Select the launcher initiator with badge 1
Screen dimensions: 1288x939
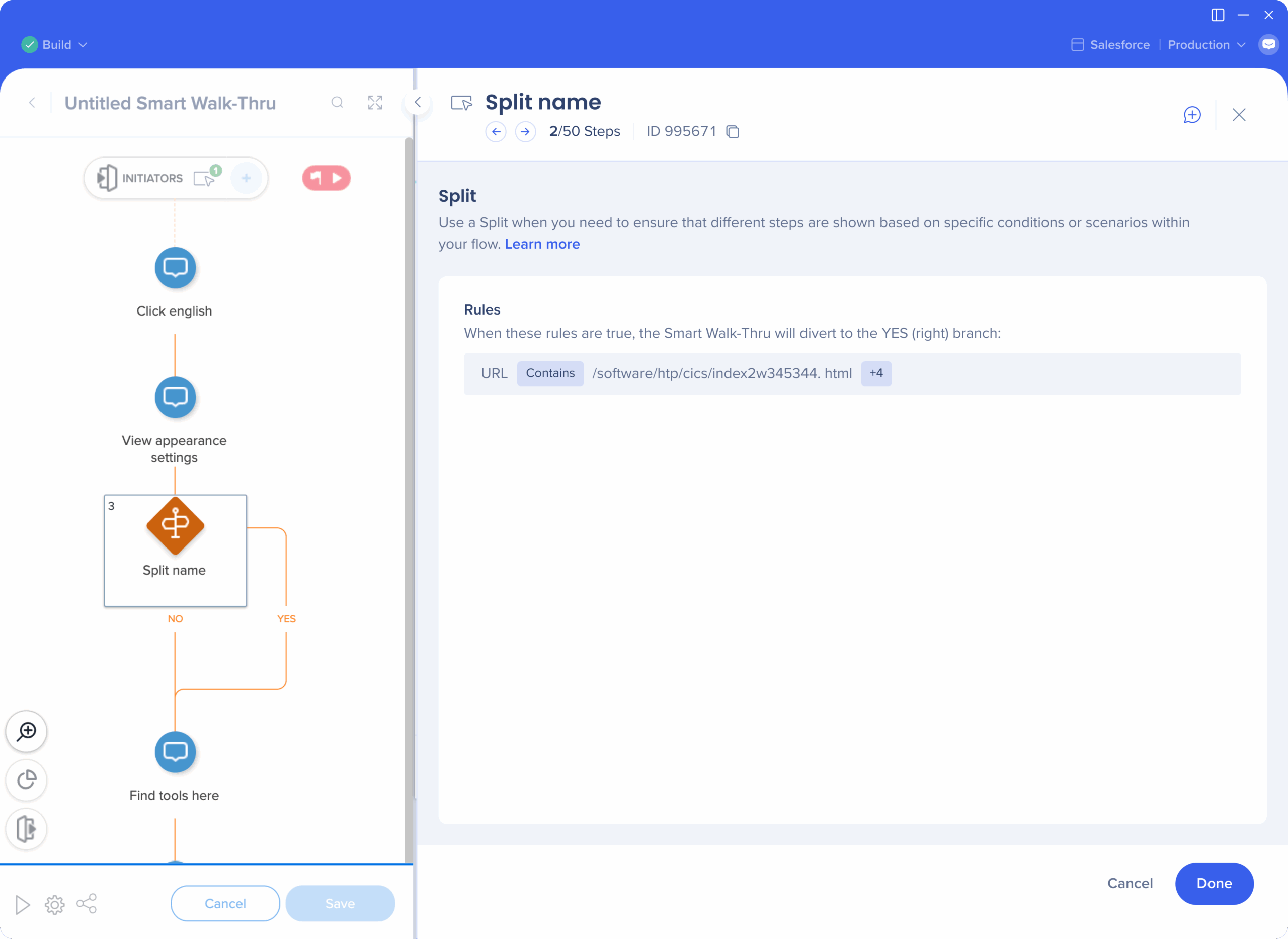pyautogui.click(x=206, y=177)
